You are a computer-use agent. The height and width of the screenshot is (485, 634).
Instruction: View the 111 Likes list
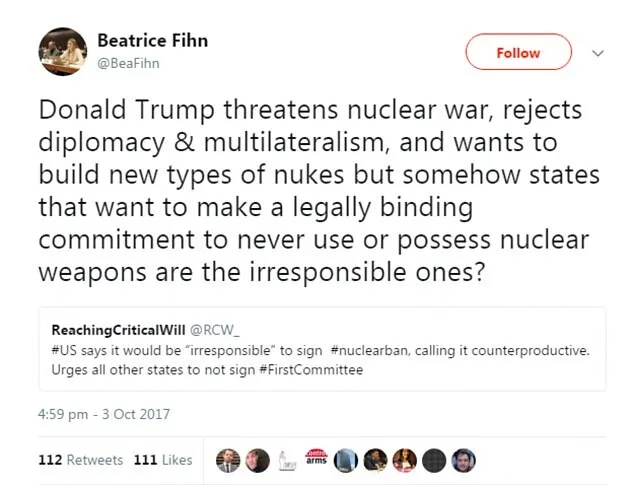click(x=162, y=460)
